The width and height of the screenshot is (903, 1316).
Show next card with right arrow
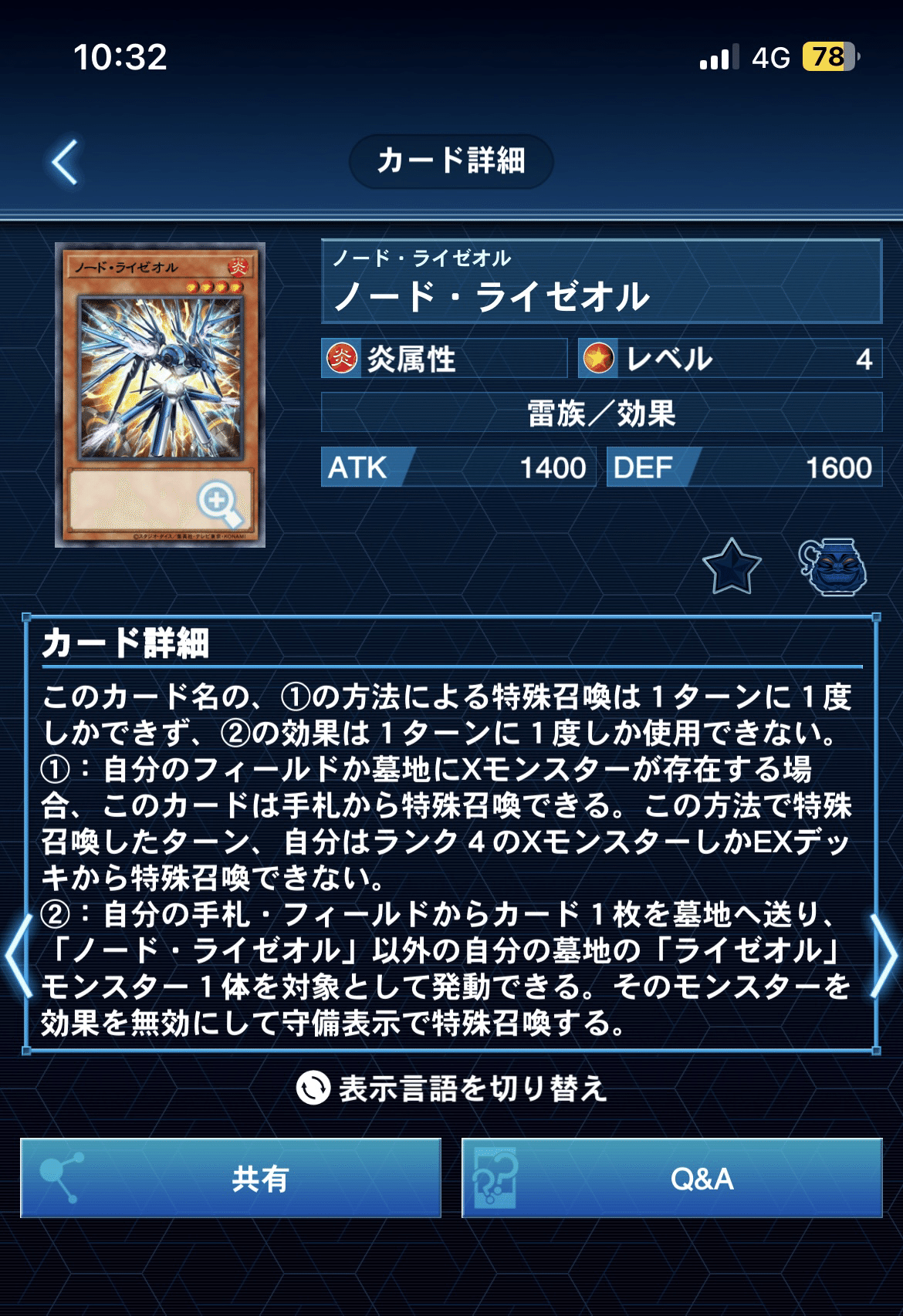(884, 957)
